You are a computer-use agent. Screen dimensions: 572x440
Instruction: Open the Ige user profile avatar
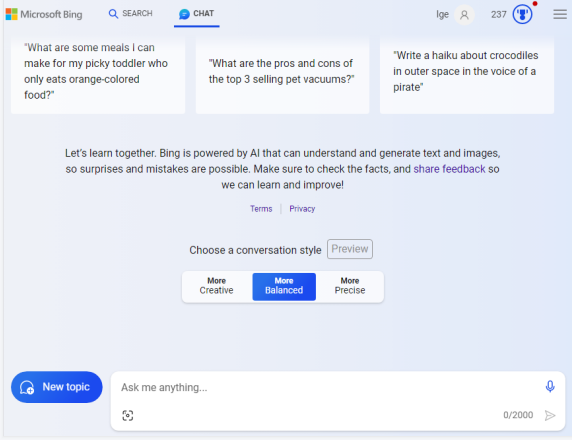click(464, 15)
